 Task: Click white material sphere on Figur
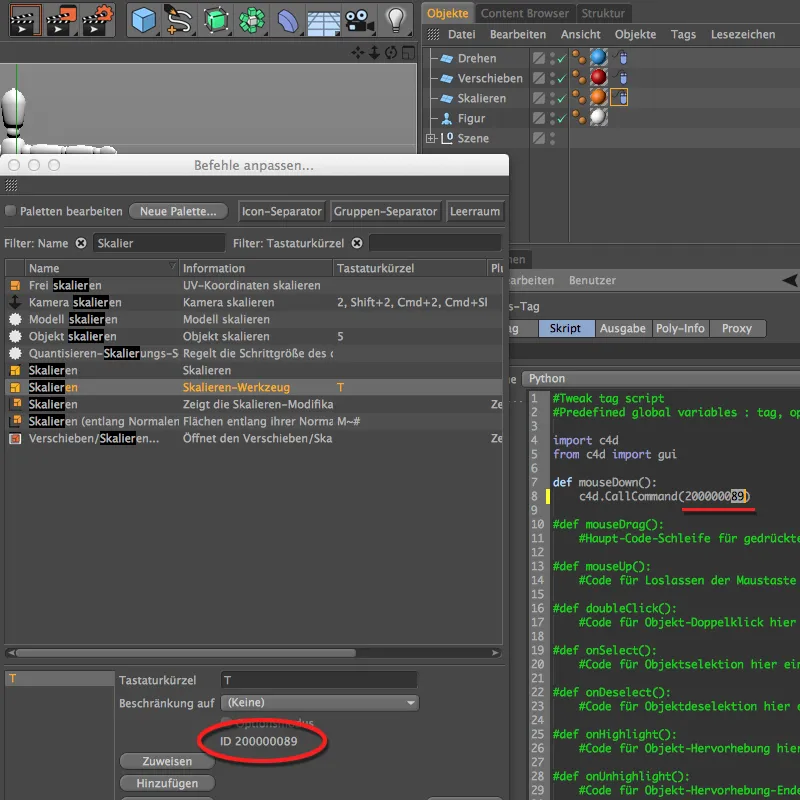click(x=598, y=117)
